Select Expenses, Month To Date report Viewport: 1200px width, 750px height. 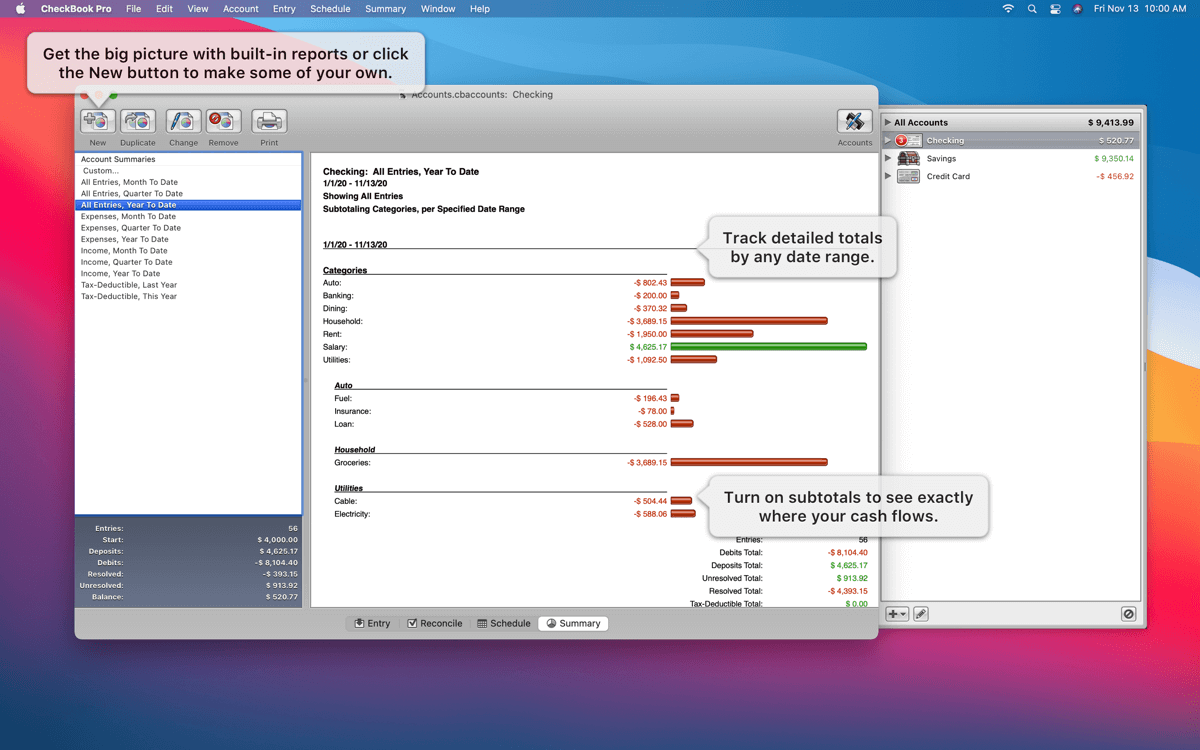pos(188,216)
